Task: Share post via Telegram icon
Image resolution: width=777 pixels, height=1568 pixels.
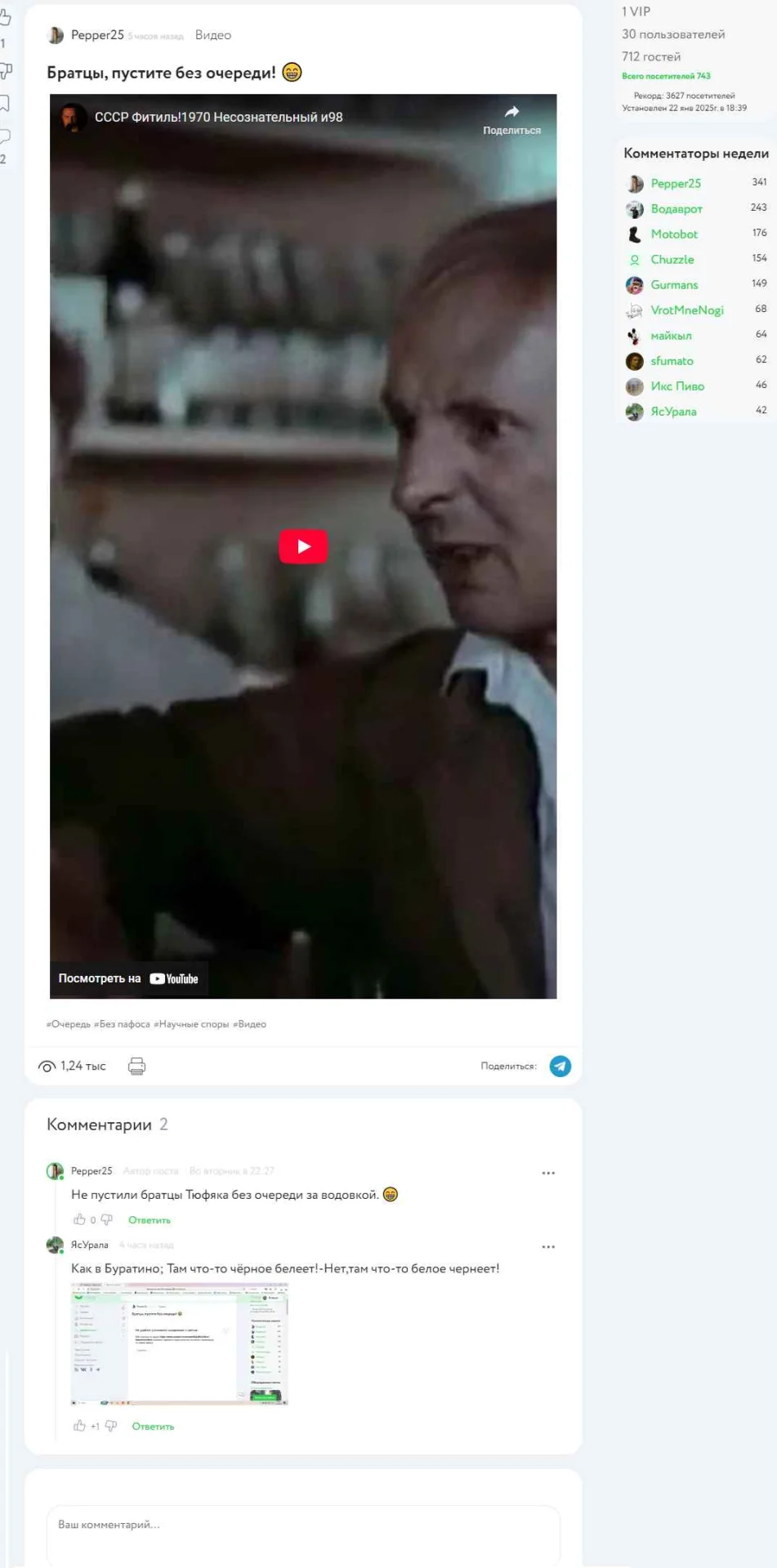Action: point(560,1066)
